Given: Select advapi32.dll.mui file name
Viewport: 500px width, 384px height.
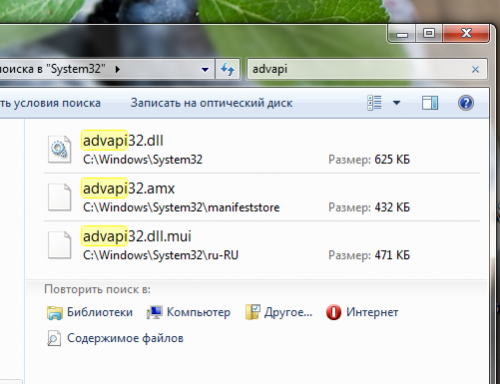Looking at the screenshot, I should point(137,236).
